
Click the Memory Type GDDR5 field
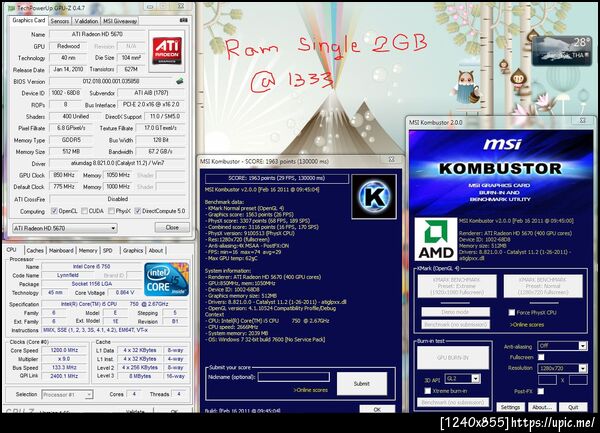71,140
